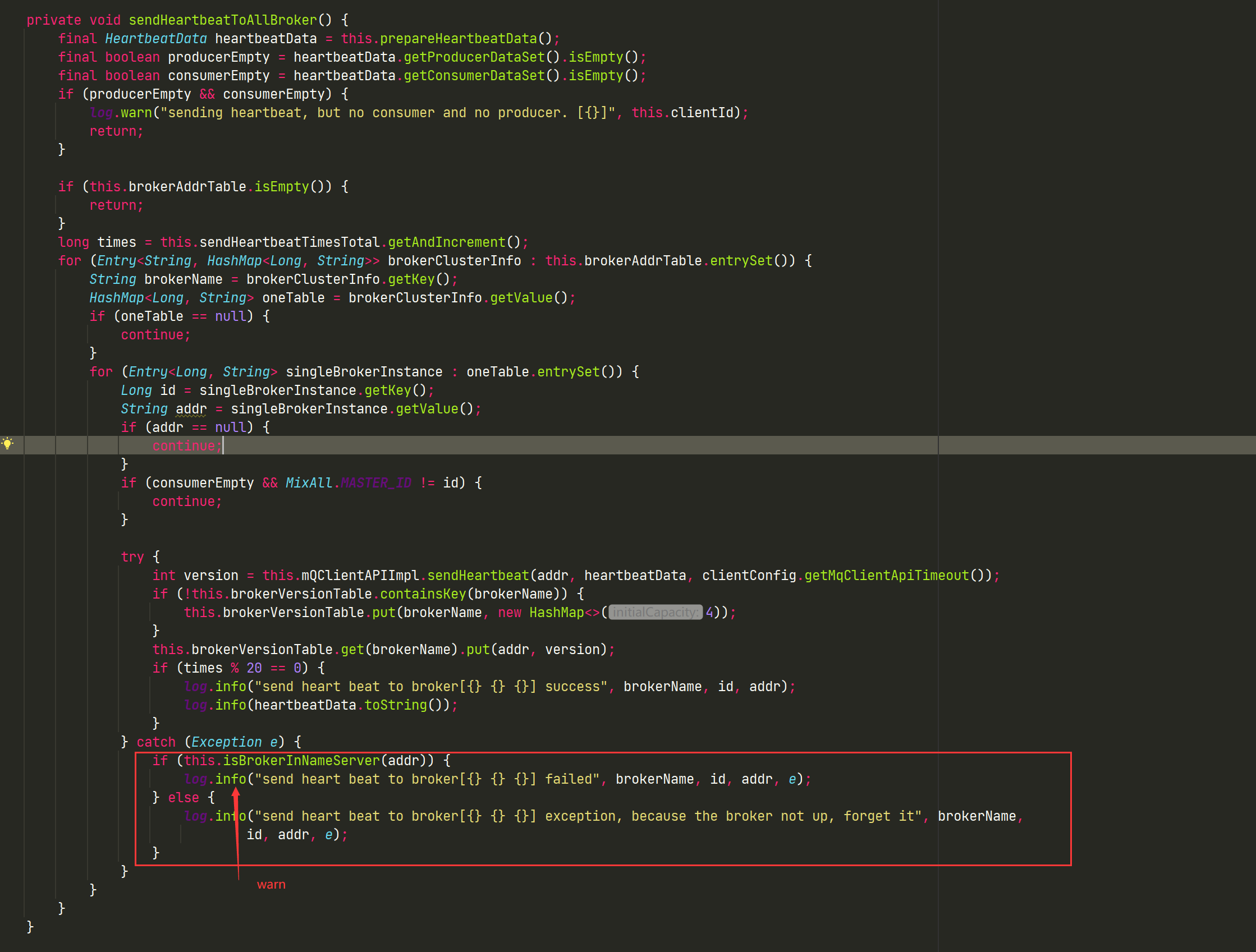Screen dimensions: 1256x952
Task: Click the MASTER_ID constant
Action: (376, 483)
